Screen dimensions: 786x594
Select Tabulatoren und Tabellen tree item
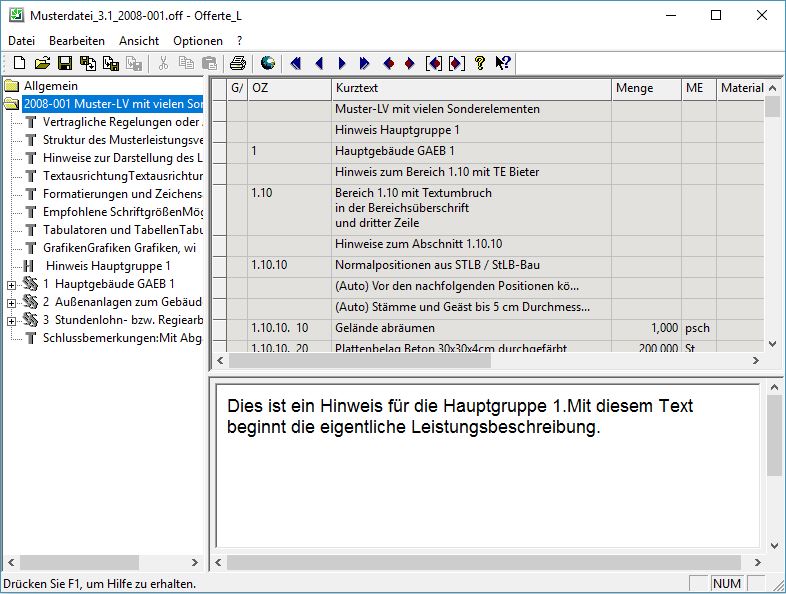[x=122, y=230]
